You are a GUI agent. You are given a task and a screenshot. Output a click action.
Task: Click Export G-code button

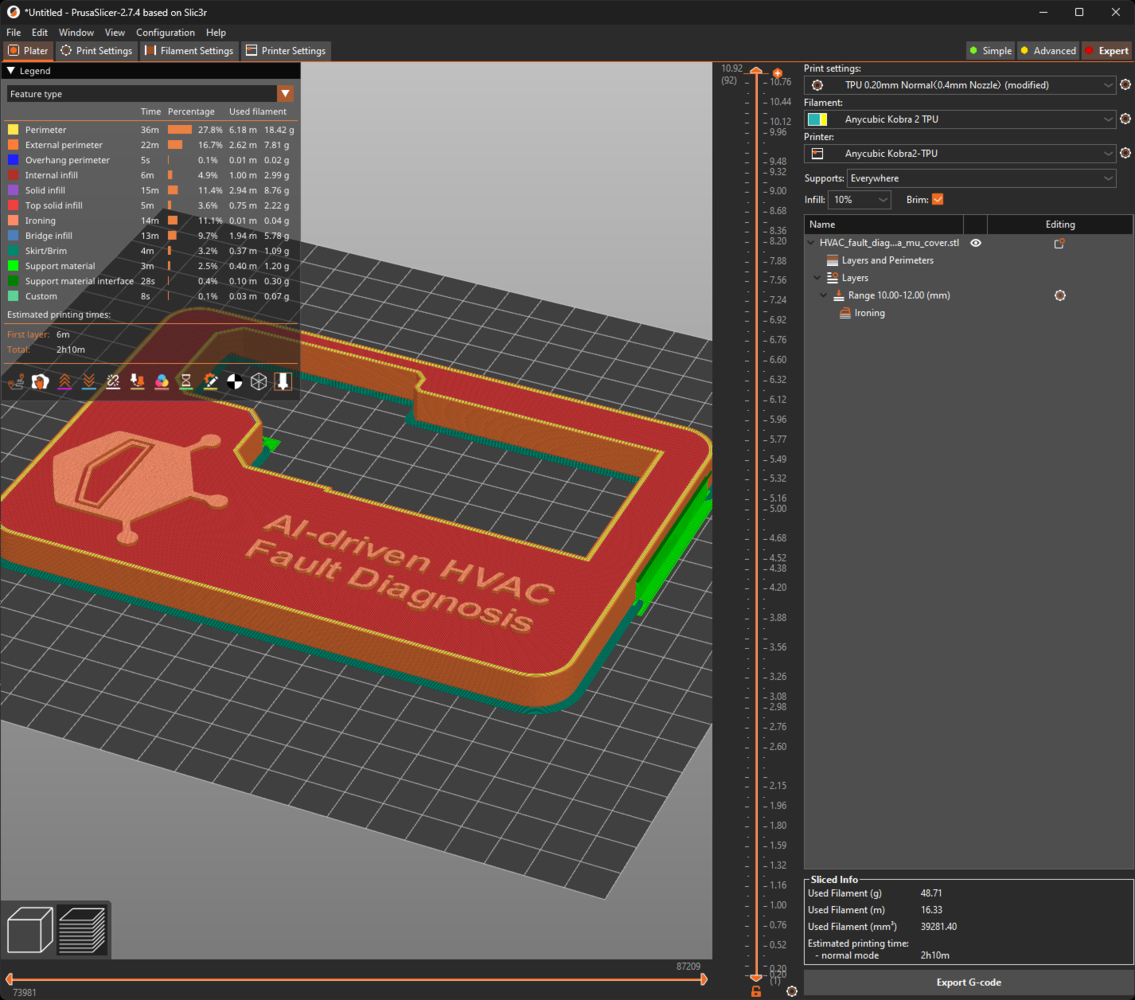coord(968,982)
